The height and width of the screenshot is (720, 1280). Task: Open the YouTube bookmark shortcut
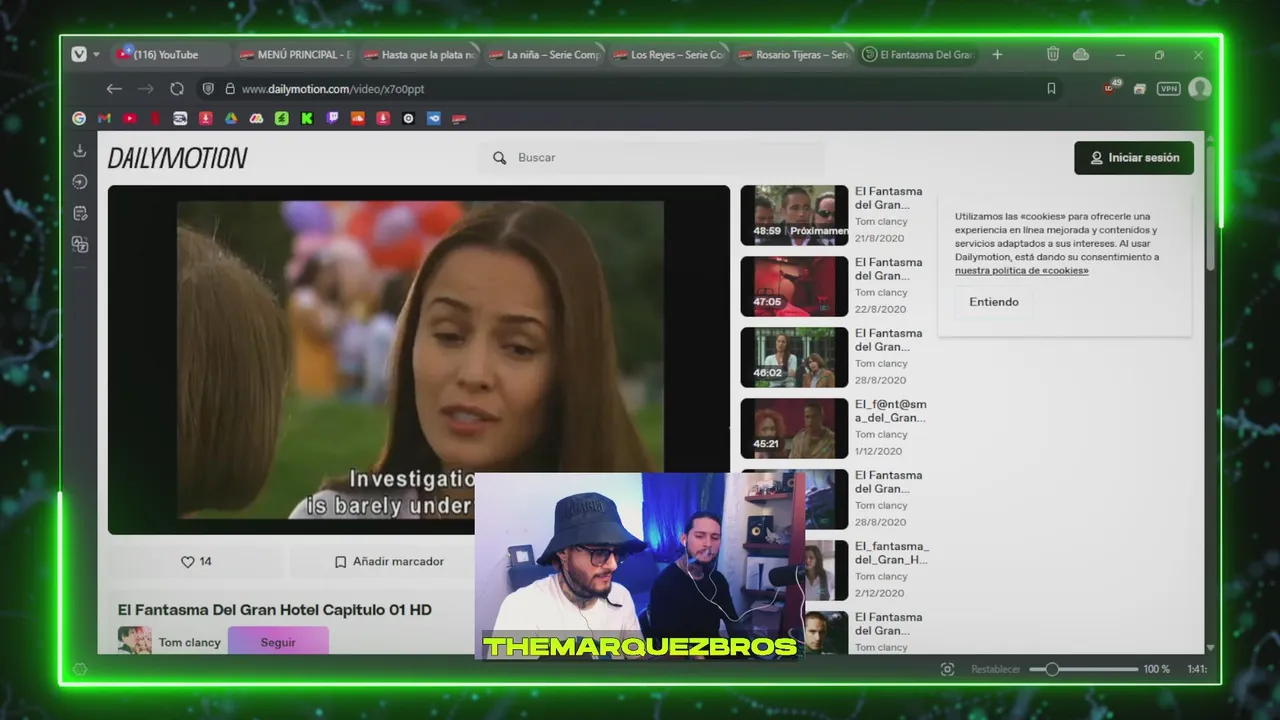[x=129, y=118]
